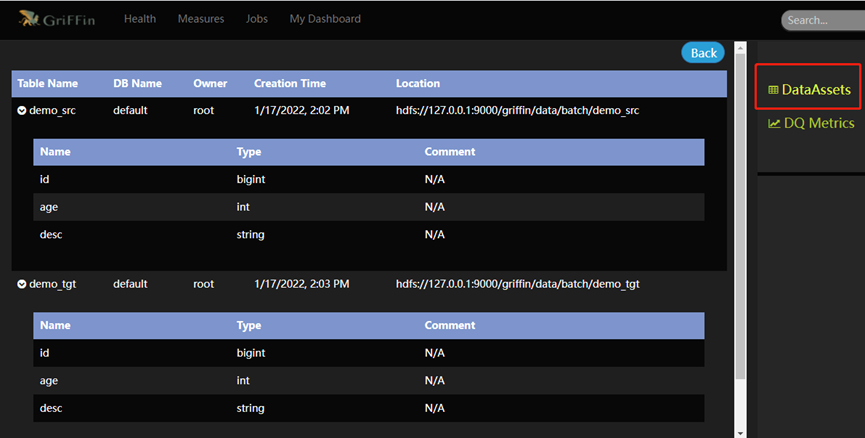The image size is (865, 438).
Task: Click the Griffin brand name
Action: (69, 20)
